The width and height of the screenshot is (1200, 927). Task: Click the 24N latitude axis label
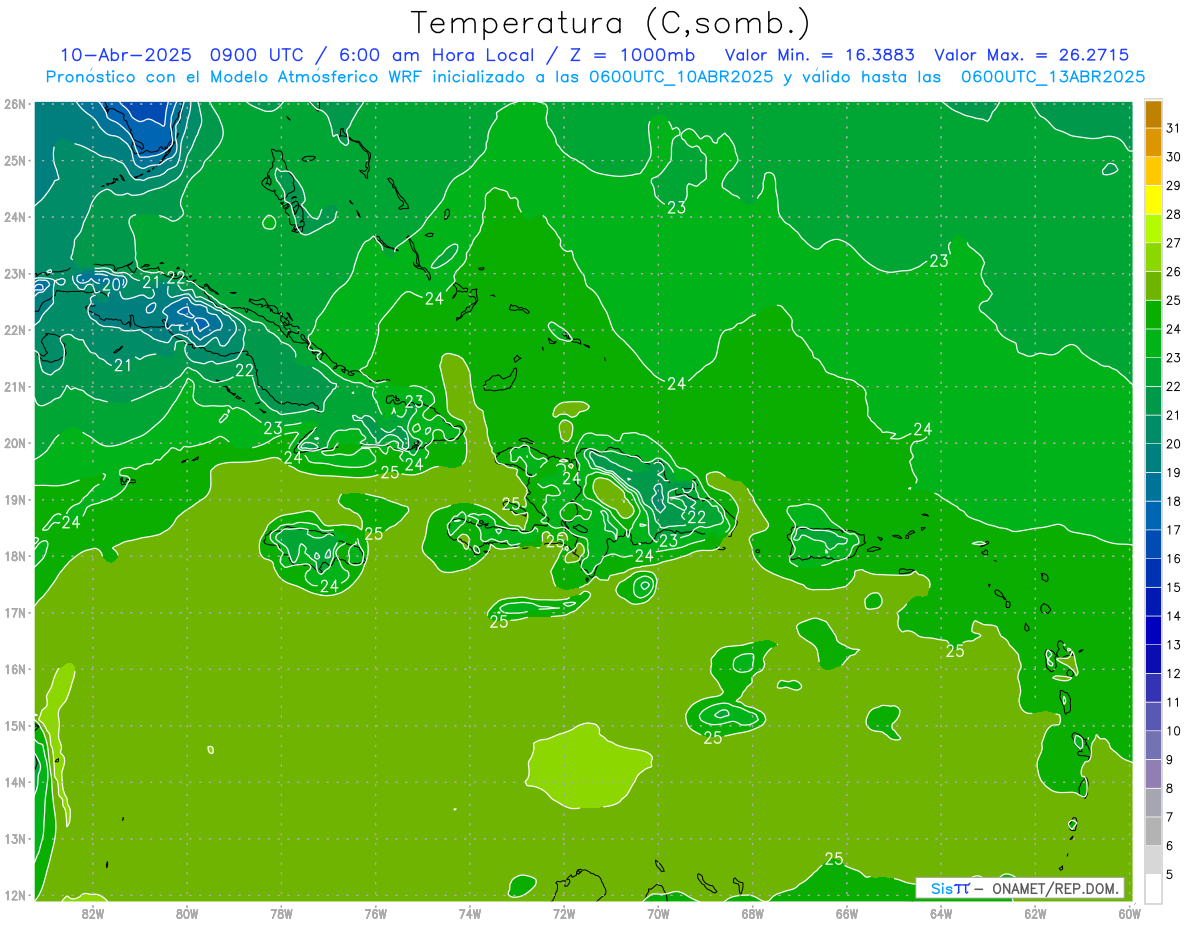[x=15, y=217]
